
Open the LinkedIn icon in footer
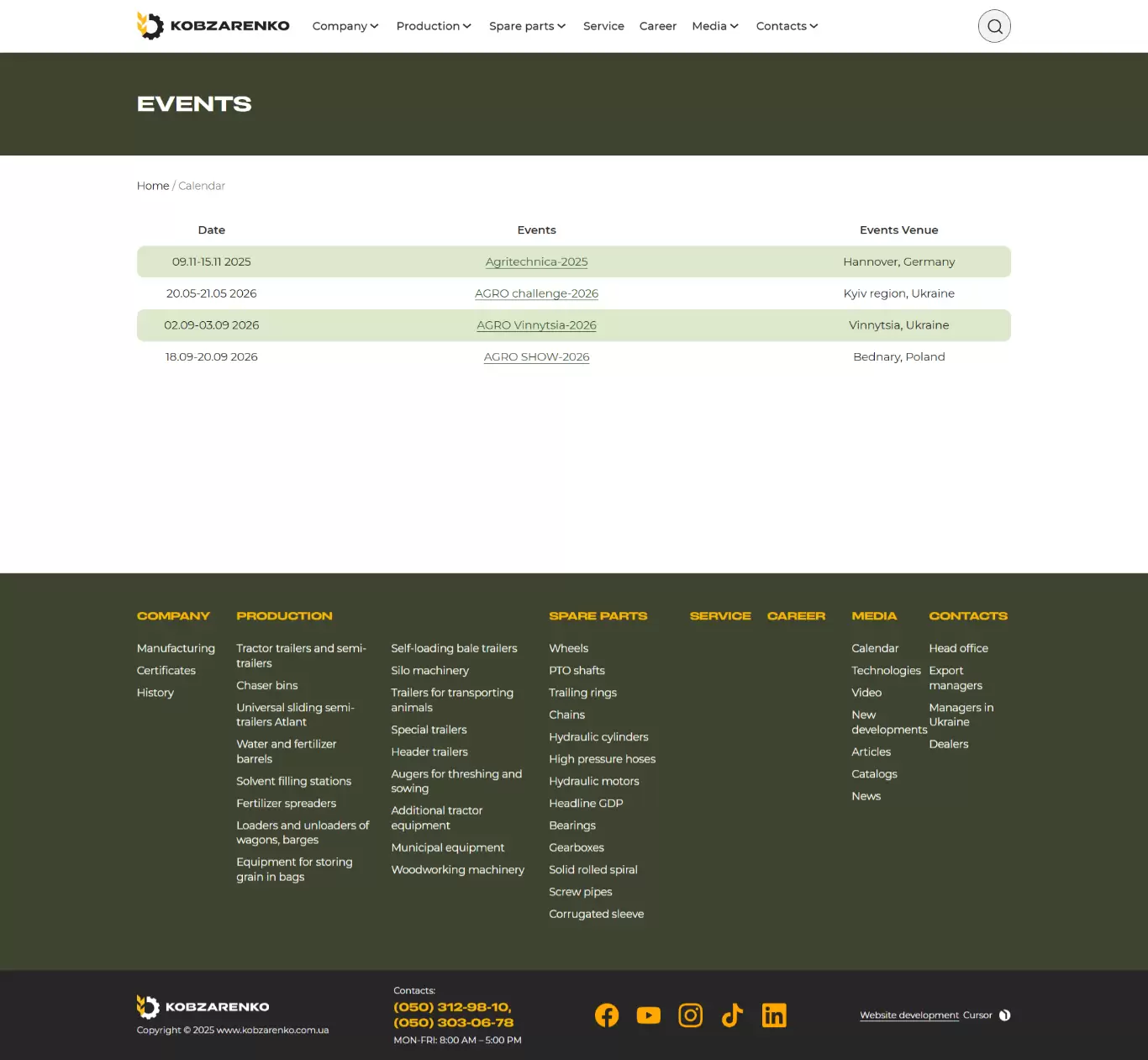coord(774,1015)
